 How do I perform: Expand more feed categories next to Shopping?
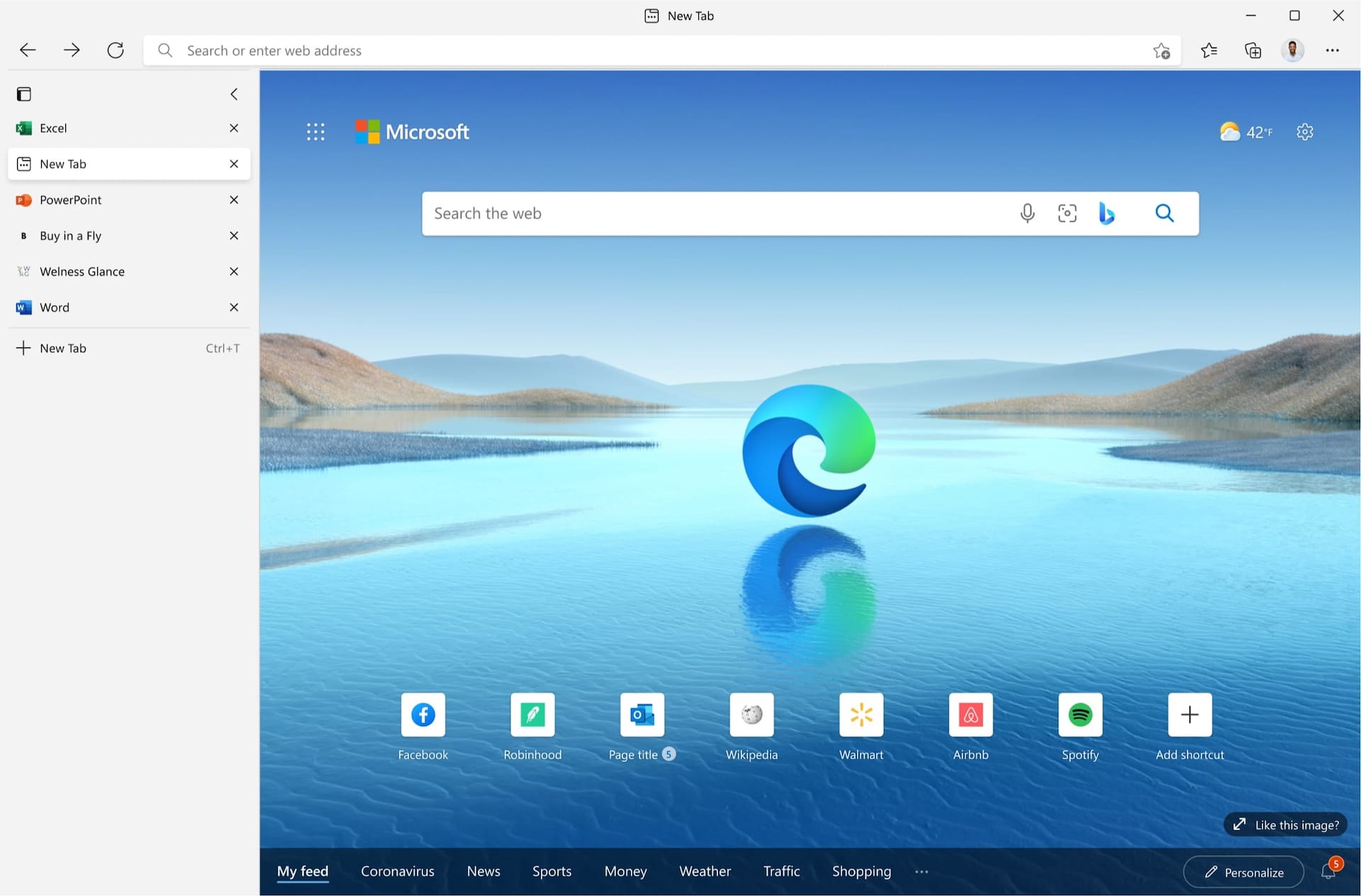(921, 872)
